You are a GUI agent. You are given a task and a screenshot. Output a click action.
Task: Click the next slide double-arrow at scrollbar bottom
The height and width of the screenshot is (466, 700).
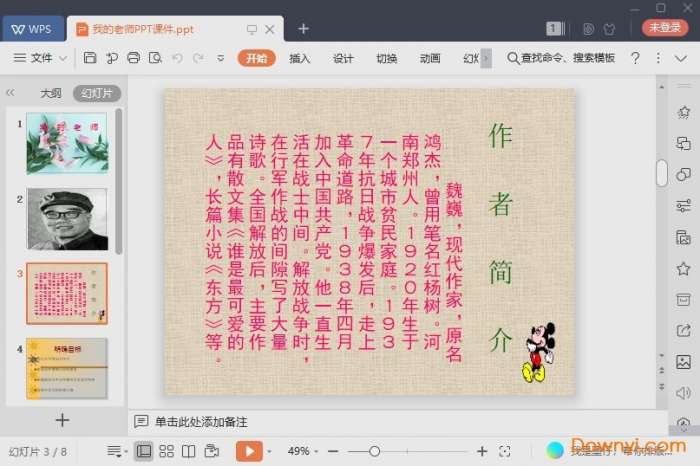pos(662,387)
